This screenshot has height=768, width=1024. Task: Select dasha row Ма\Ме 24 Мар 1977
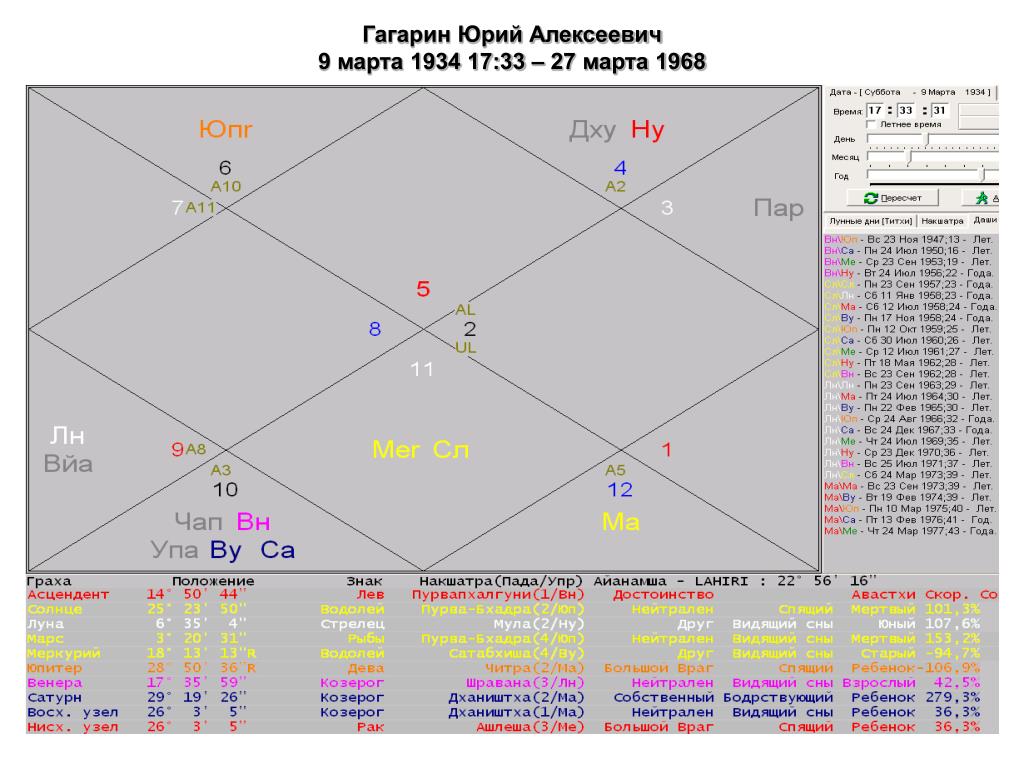click(909, 531)
